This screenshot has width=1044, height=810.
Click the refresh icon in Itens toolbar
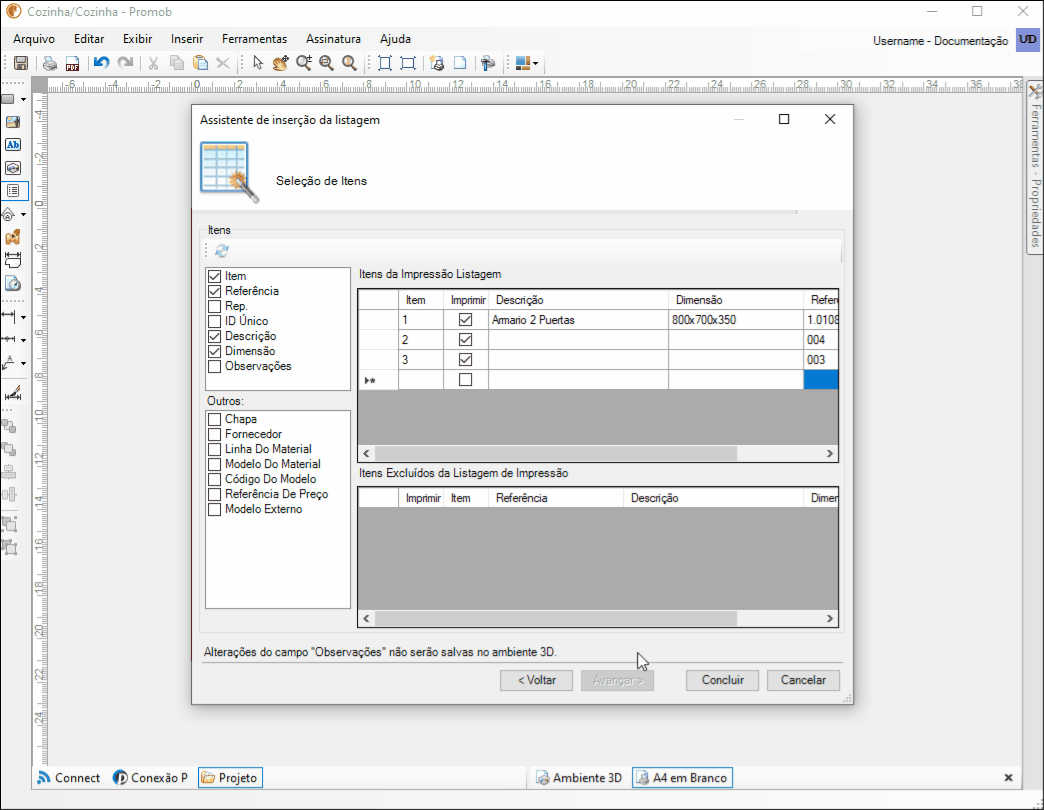[x=222, y=251]
